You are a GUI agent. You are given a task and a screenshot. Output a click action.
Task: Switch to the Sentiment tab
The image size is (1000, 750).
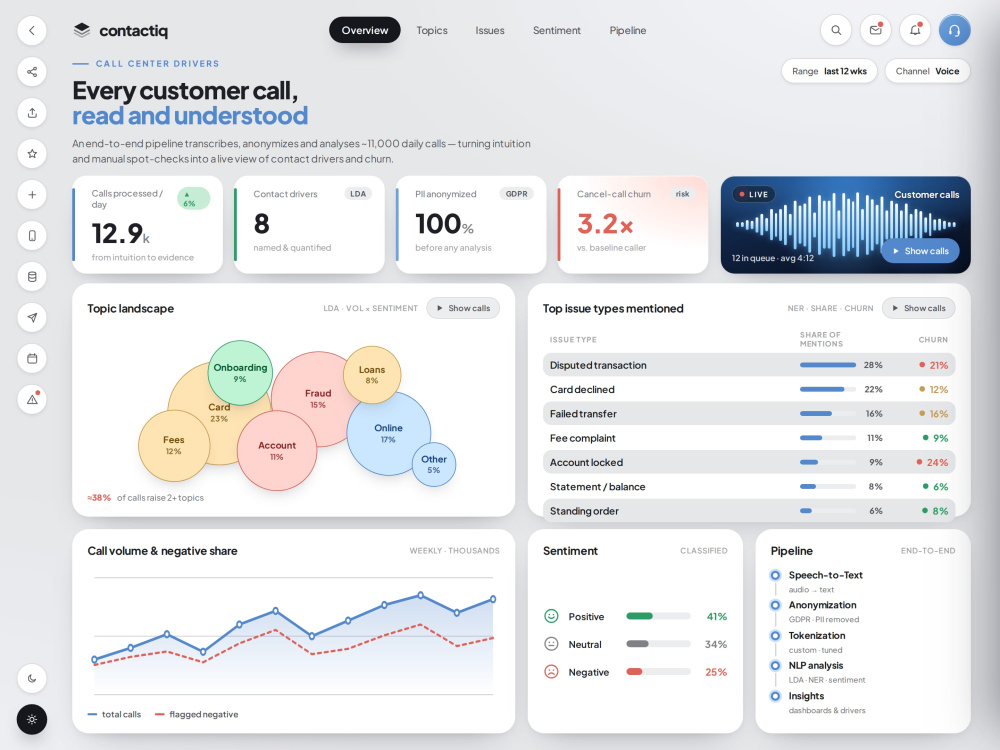(557, 30)
